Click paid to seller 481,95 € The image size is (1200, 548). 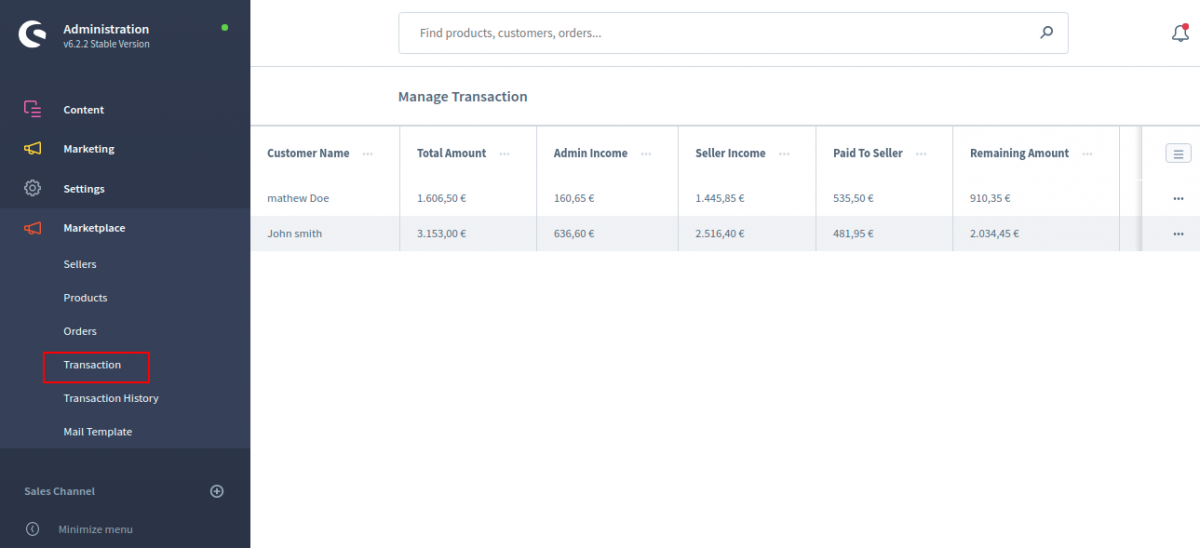pyautogui.click(x=853, y=233)
